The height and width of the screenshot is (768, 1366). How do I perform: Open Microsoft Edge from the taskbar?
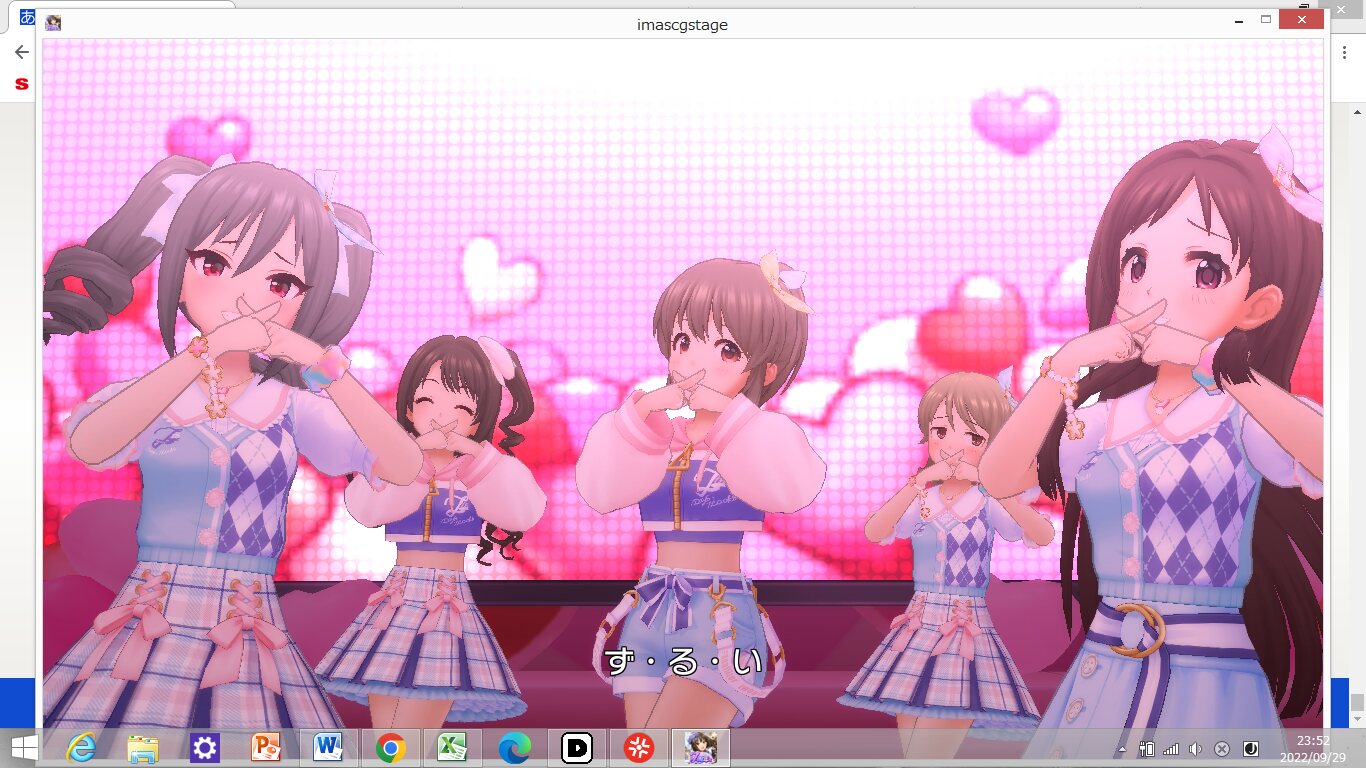(514, 748)
